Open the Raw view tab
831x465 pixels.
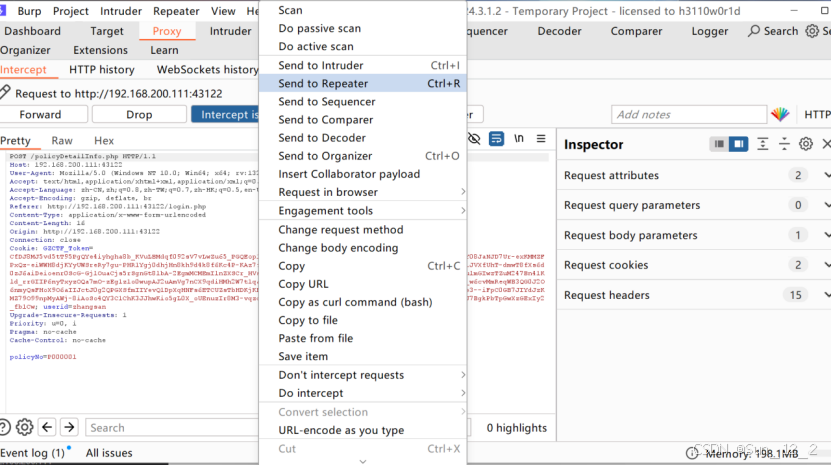(62, 141)
